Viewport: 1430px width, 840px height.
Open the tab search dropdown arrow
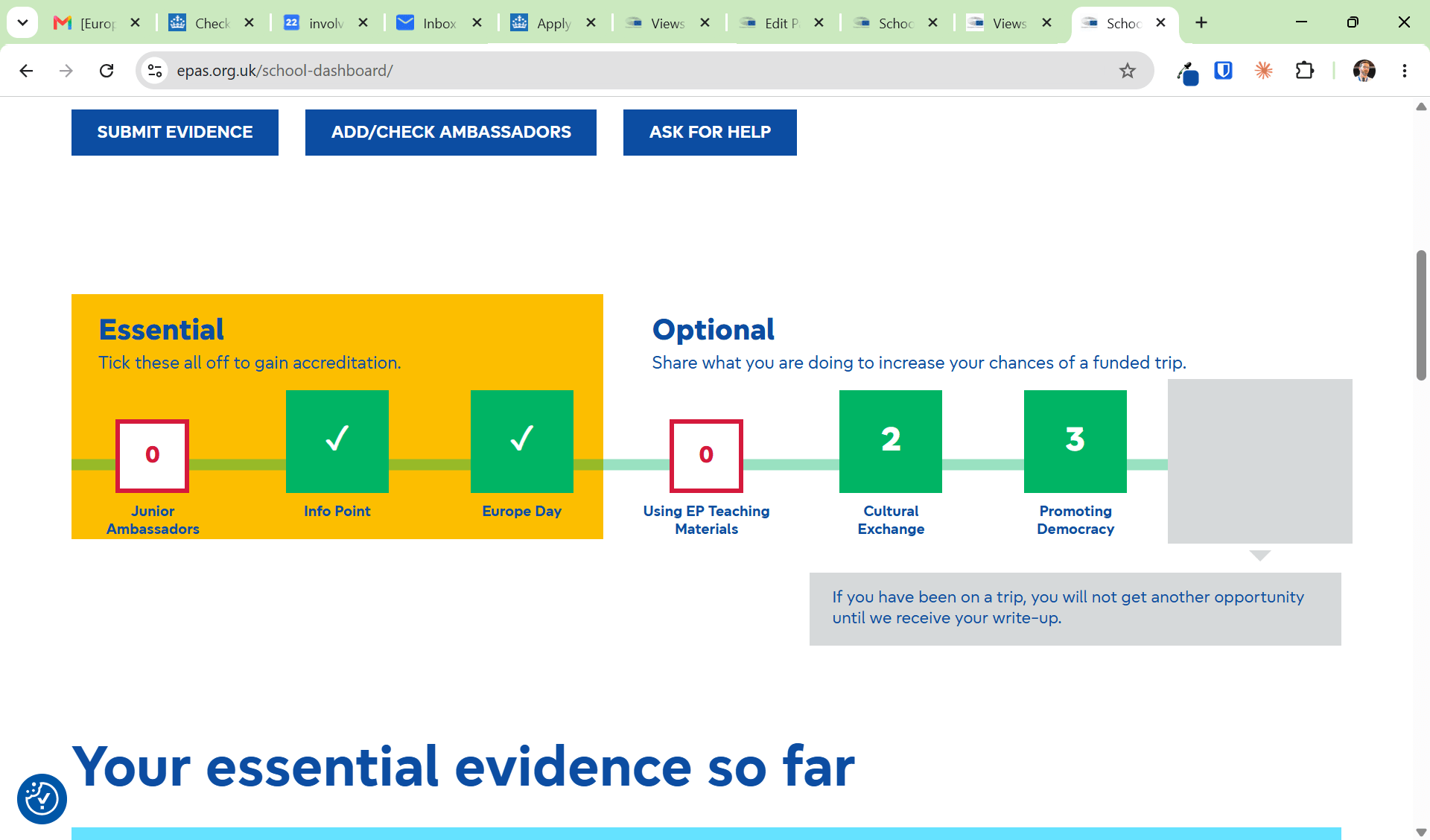click(22, 22)
